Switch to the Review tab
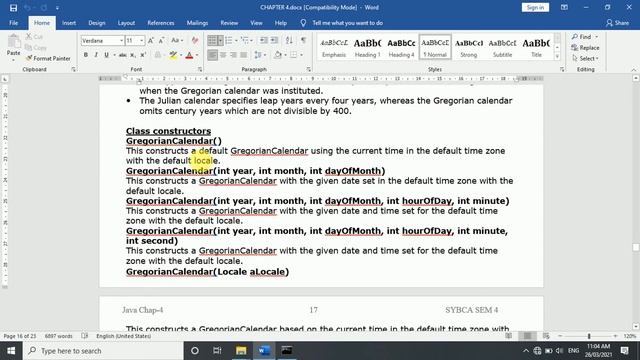This screenshot has width=640, height=360. tap(229, 23)
